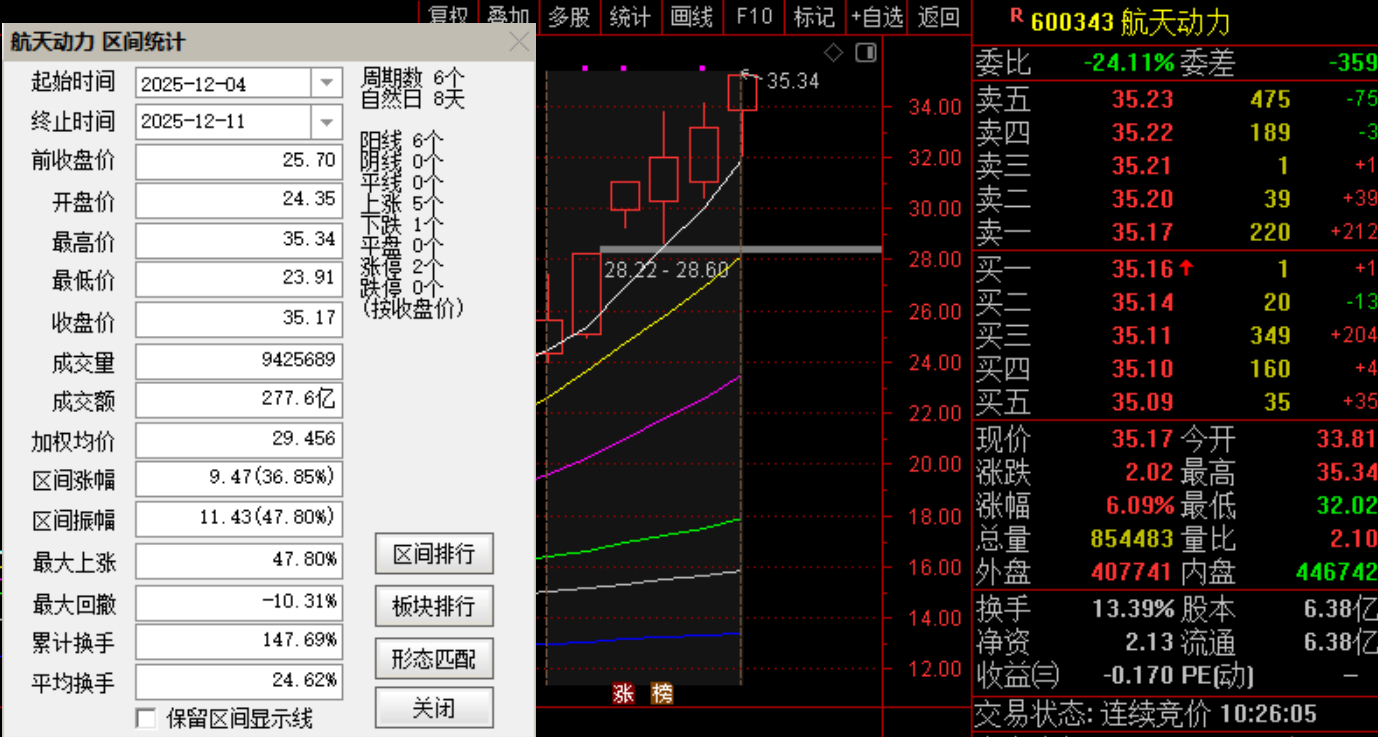The image size is (1378, 737).
Task: Click the 最大上涨 field 47.80%
Action: pos(239,560)
